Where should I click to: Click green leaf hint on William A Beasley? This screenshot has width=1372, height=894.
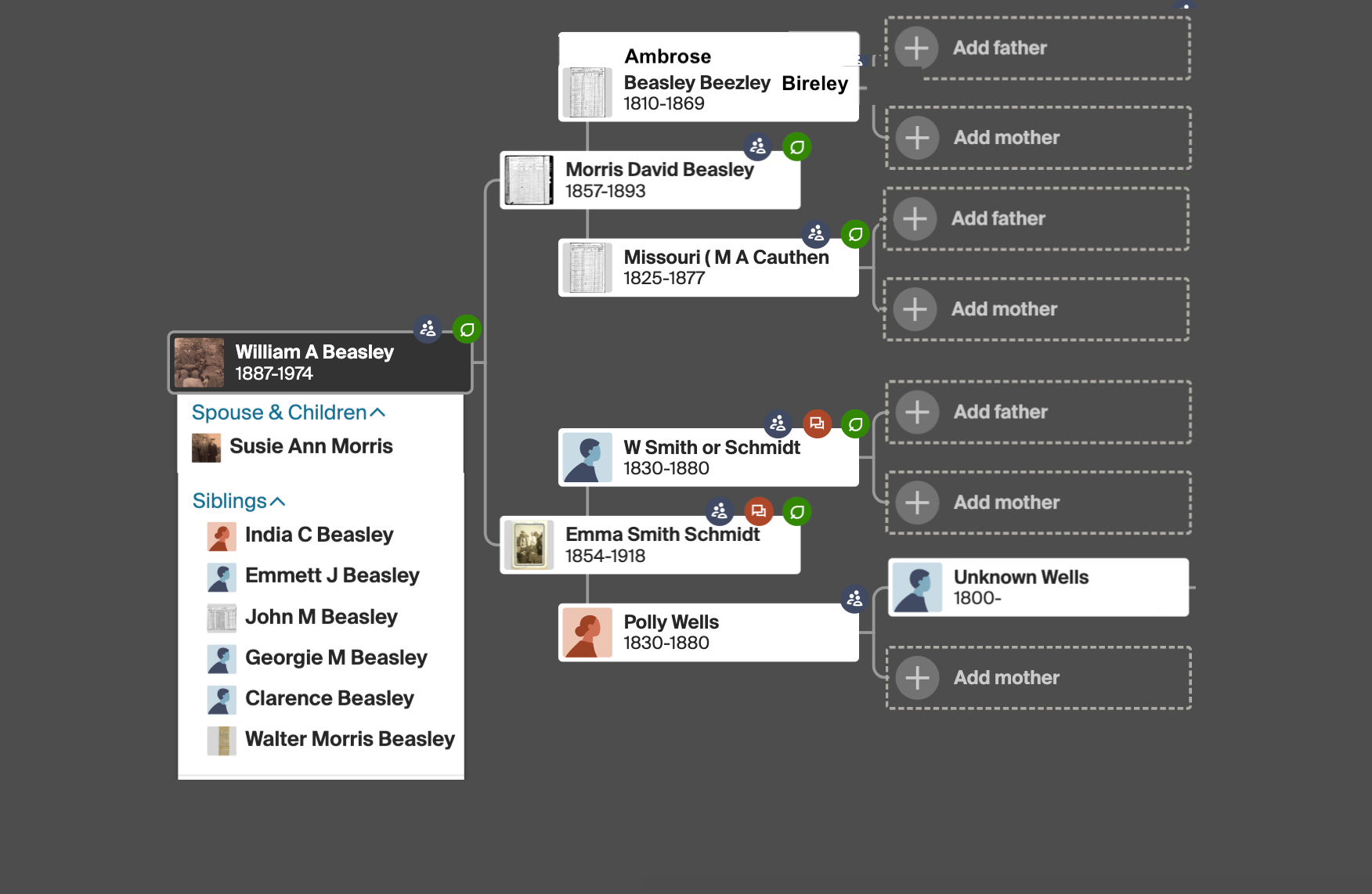[467, 330]
